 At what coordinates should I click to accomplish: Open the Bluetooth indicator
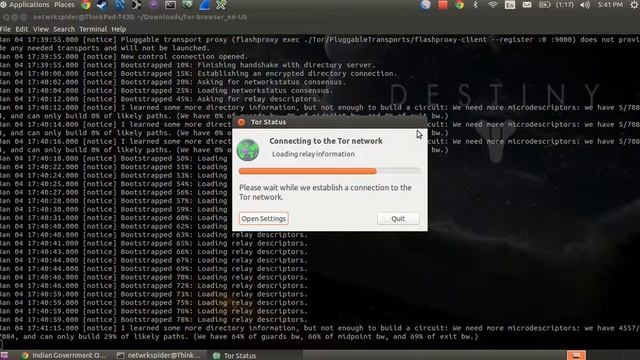(x=476, y=5)
